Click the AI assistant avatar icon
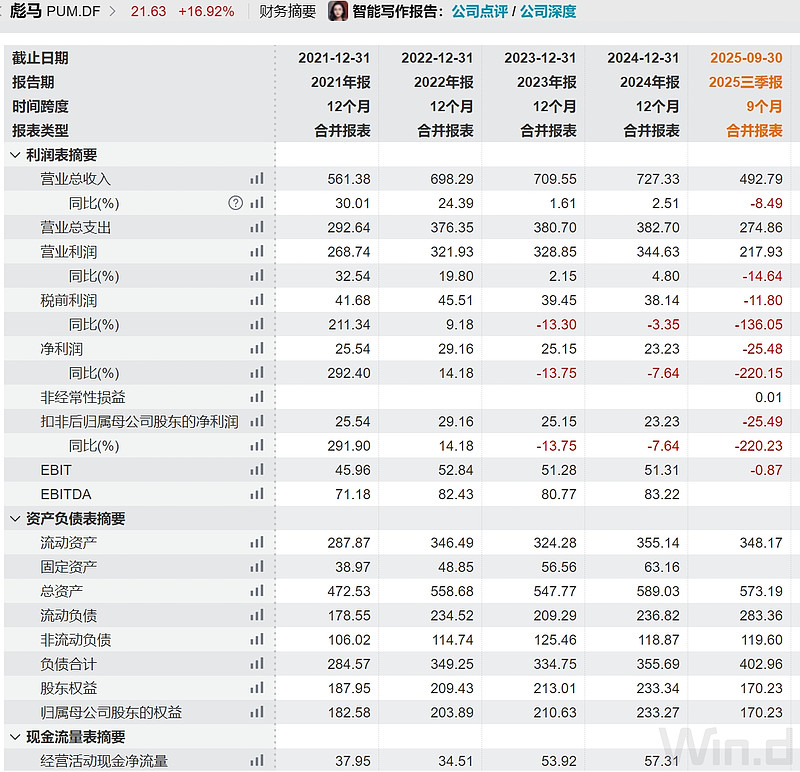Image resolution: width=800 pixels, height=772 pixels. click(338, 11)
